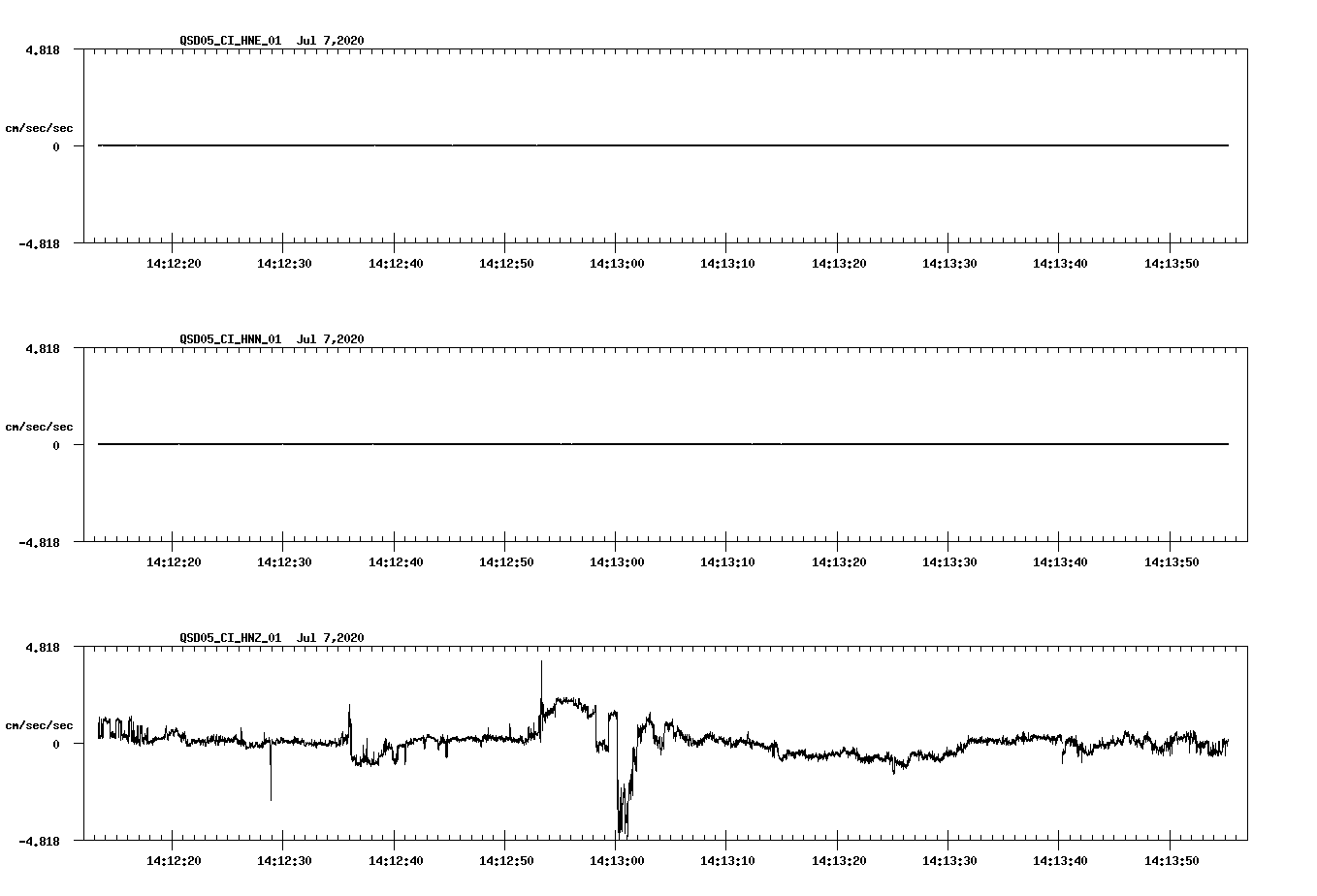Click the -4.818 bottom label of HNN plot
This screenshot has height=896, width=1317.
click(x=39, y=542)
